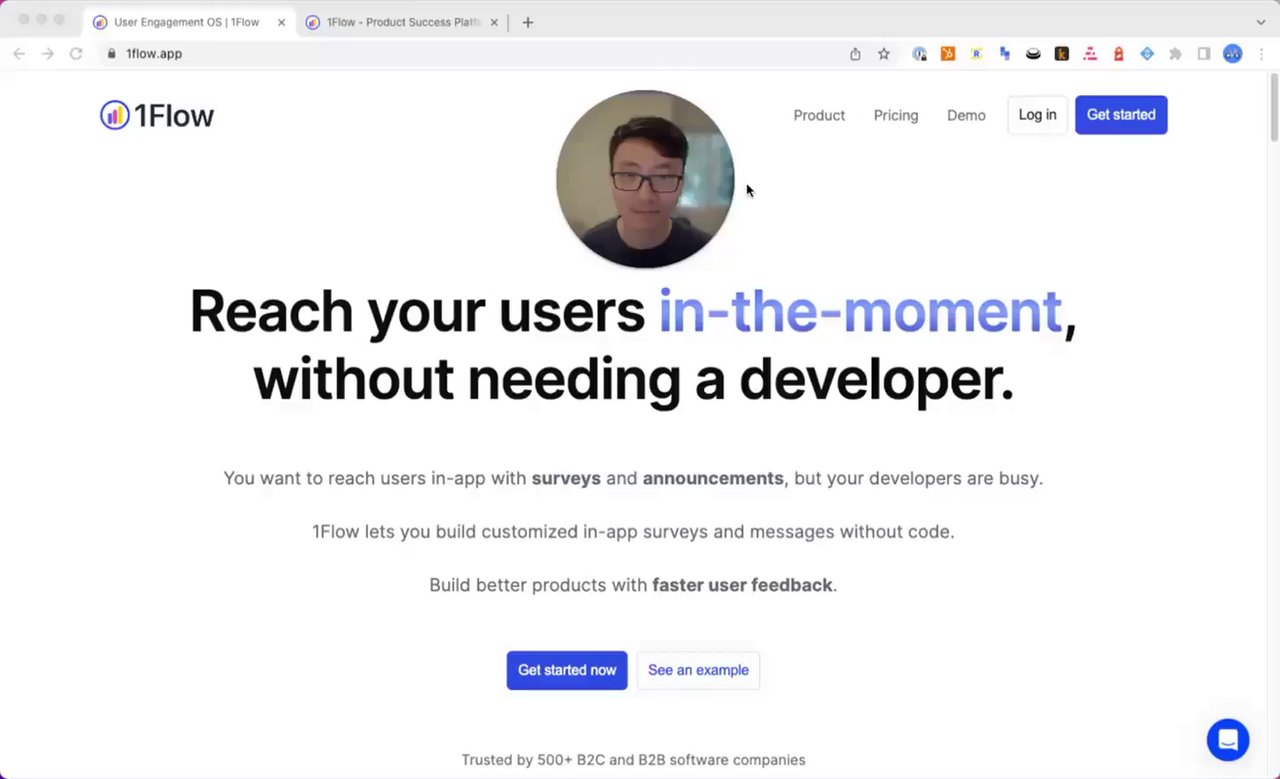Click 'Trusted by 500+ B2C and B2B' text
The image size is (1280, 779).
[633, 760]
